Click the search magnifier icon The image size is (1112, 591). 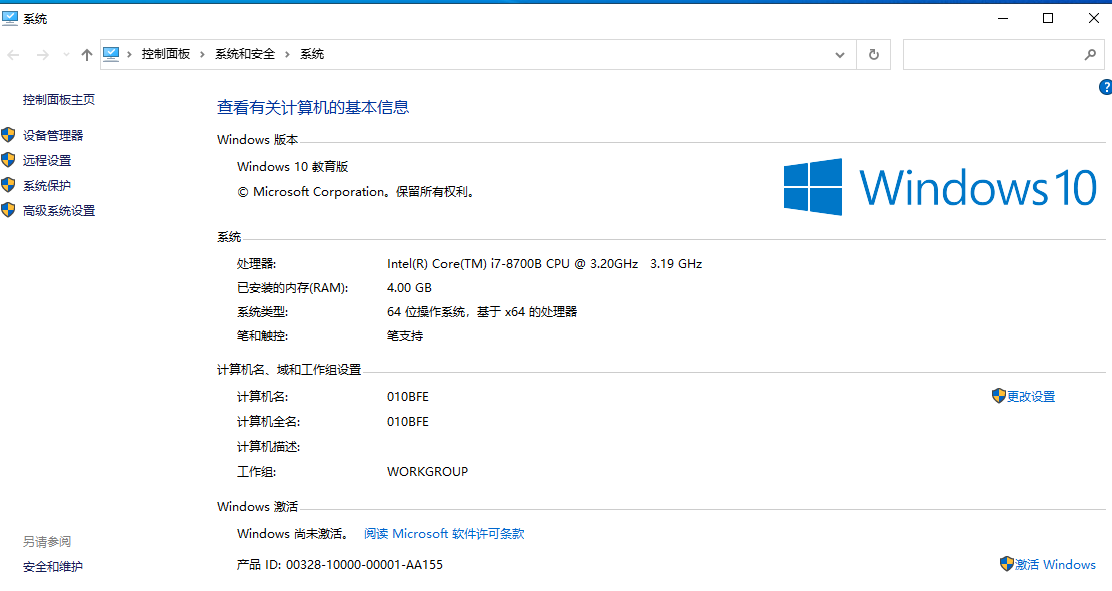1091,55
